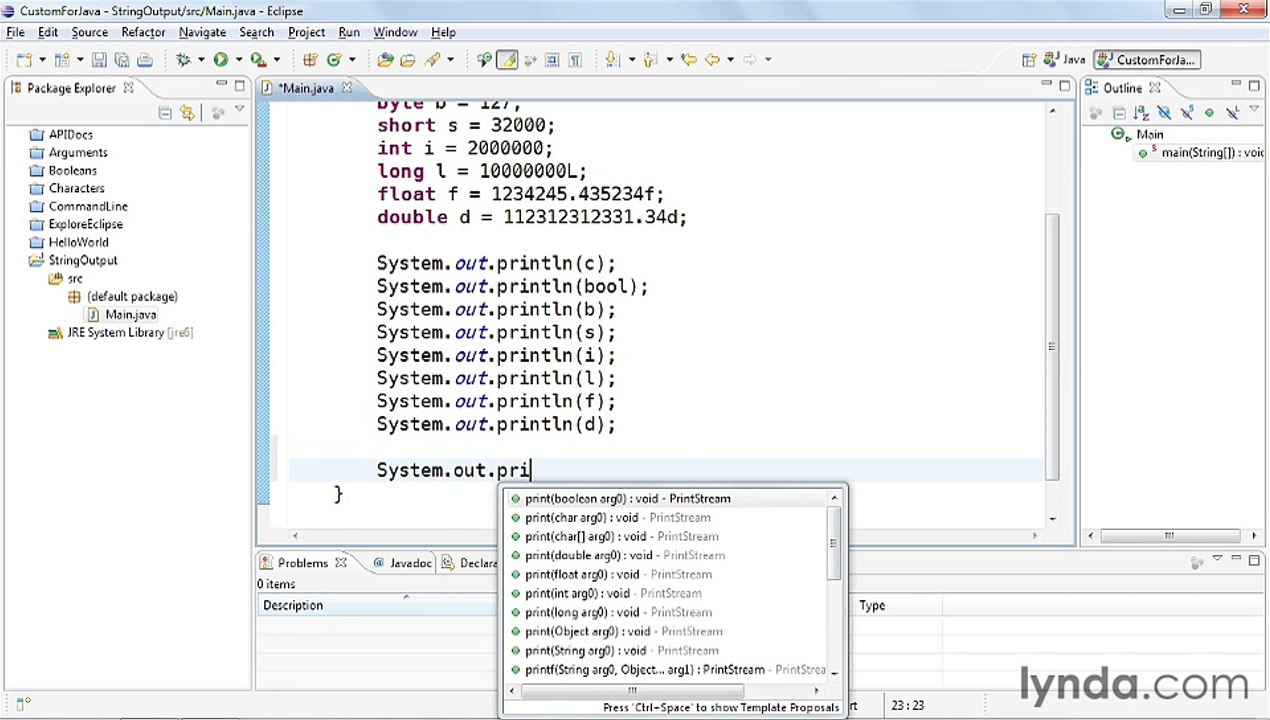Click the Search flashlight icon
The height and width of the screenshot is (720, 1270).
(433, 60)
